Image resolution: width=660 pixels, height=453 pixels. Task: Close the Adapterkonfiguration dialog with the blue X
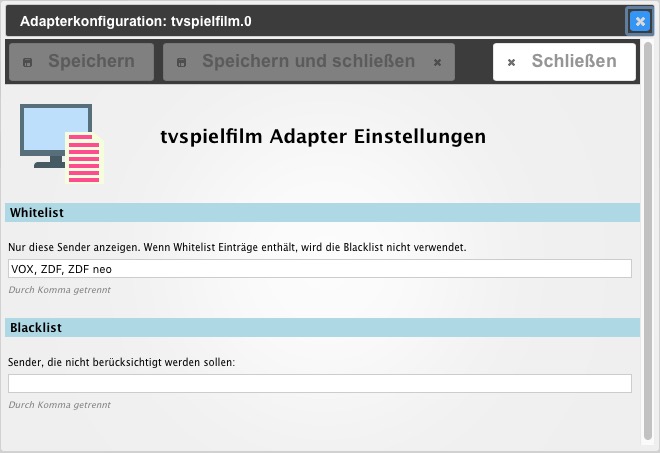tap(640, 21)
